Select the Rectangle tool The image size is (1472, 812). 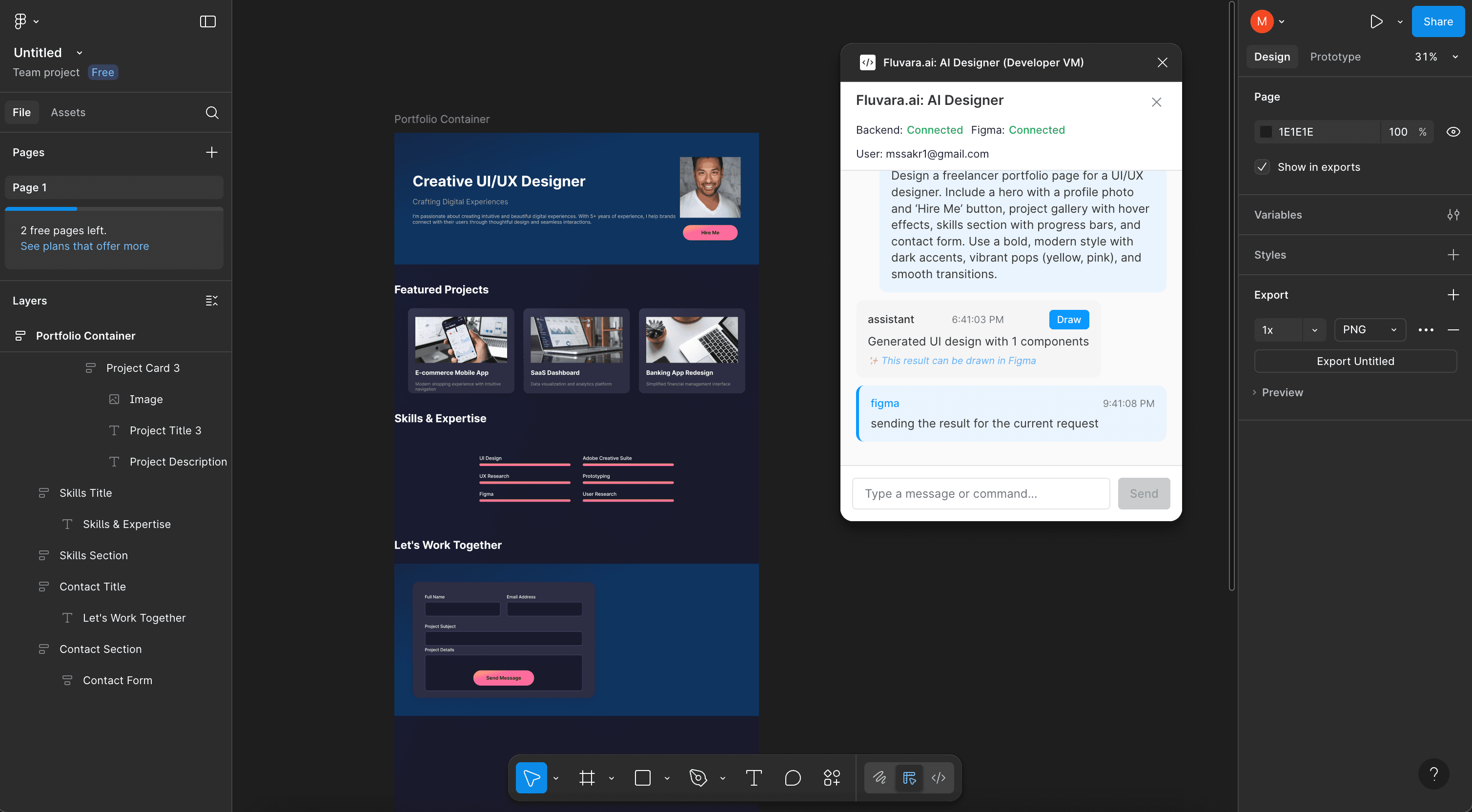tap(643, 778)
